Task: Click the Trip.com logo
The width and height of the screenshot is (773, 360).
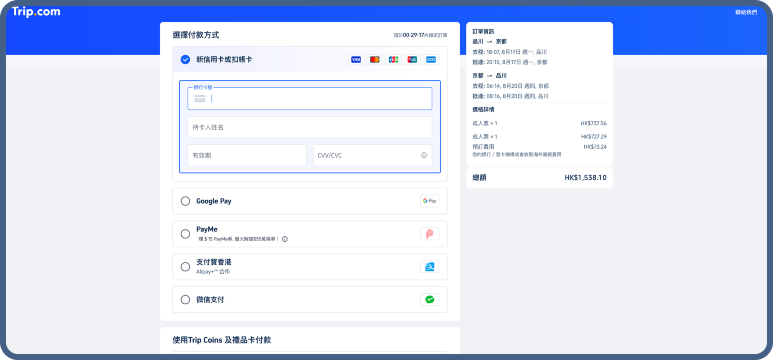Action: click(36, 11)
